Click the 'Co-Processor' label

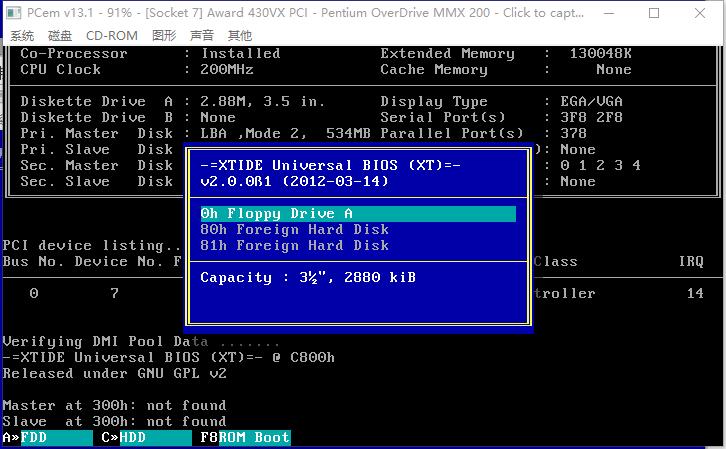[74, 53]
